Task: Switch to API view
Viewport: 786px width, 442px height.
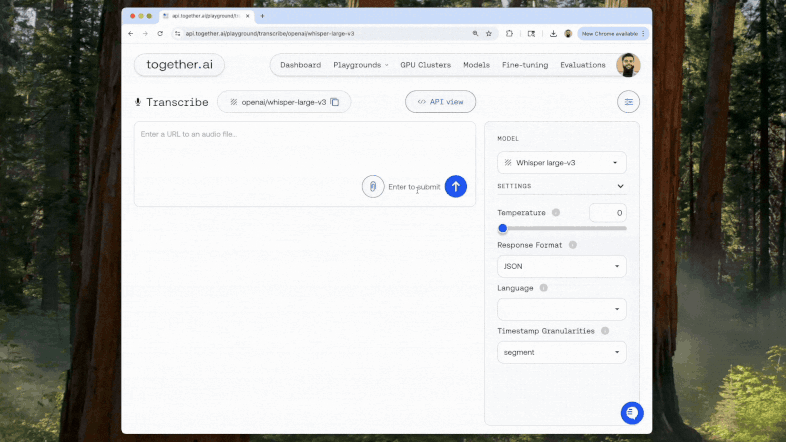Action: coord(440,102)
